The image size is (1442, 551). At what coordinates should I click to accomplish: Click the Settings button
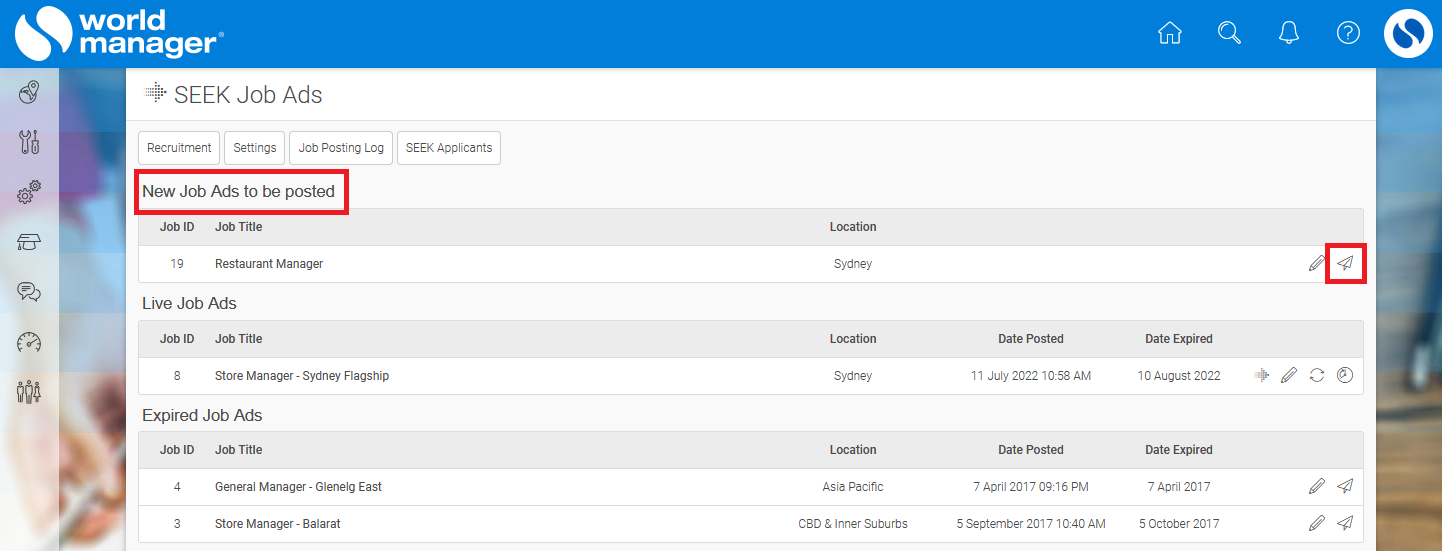tap(255, 147)
